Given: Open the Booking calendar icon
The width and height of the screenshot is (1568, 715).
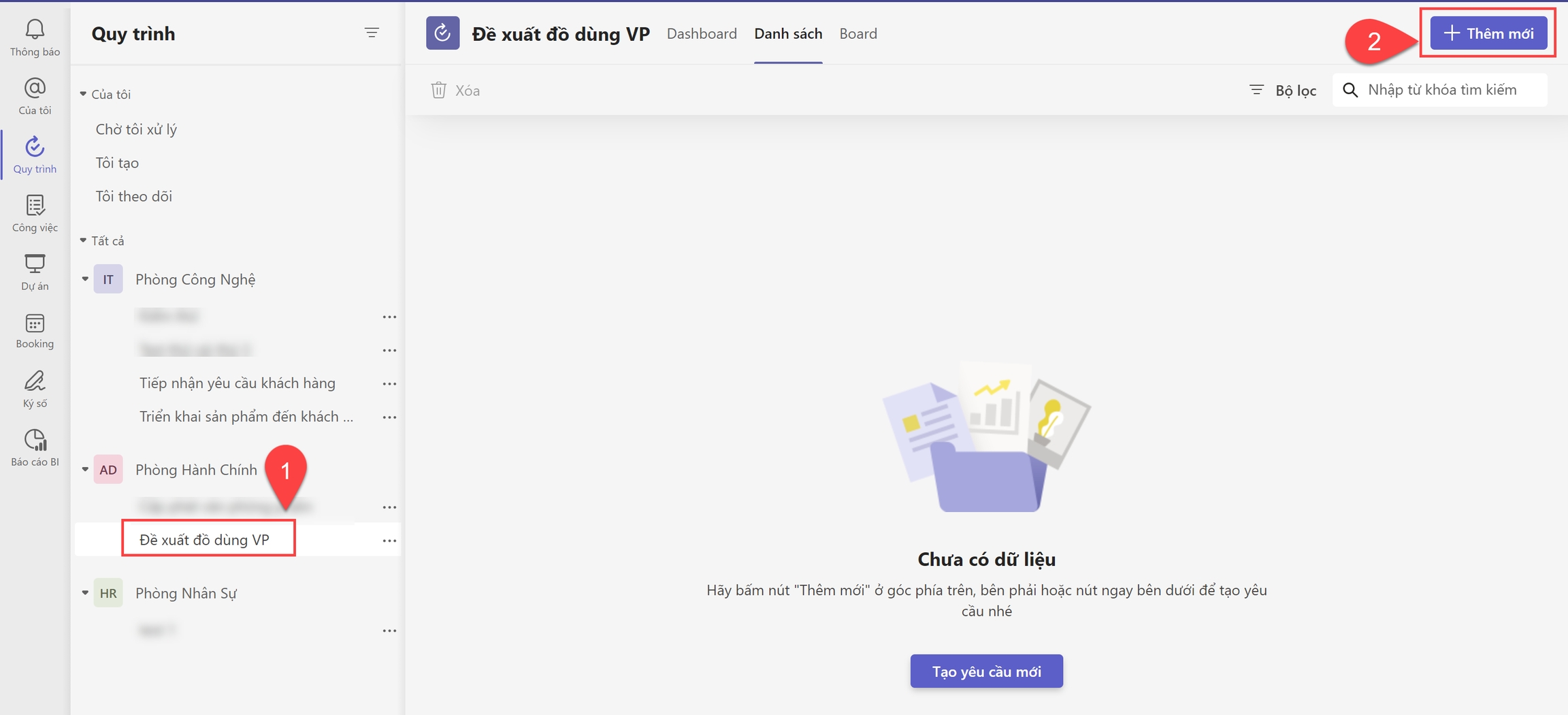Looking at the screenshot, I should [35, 330].
